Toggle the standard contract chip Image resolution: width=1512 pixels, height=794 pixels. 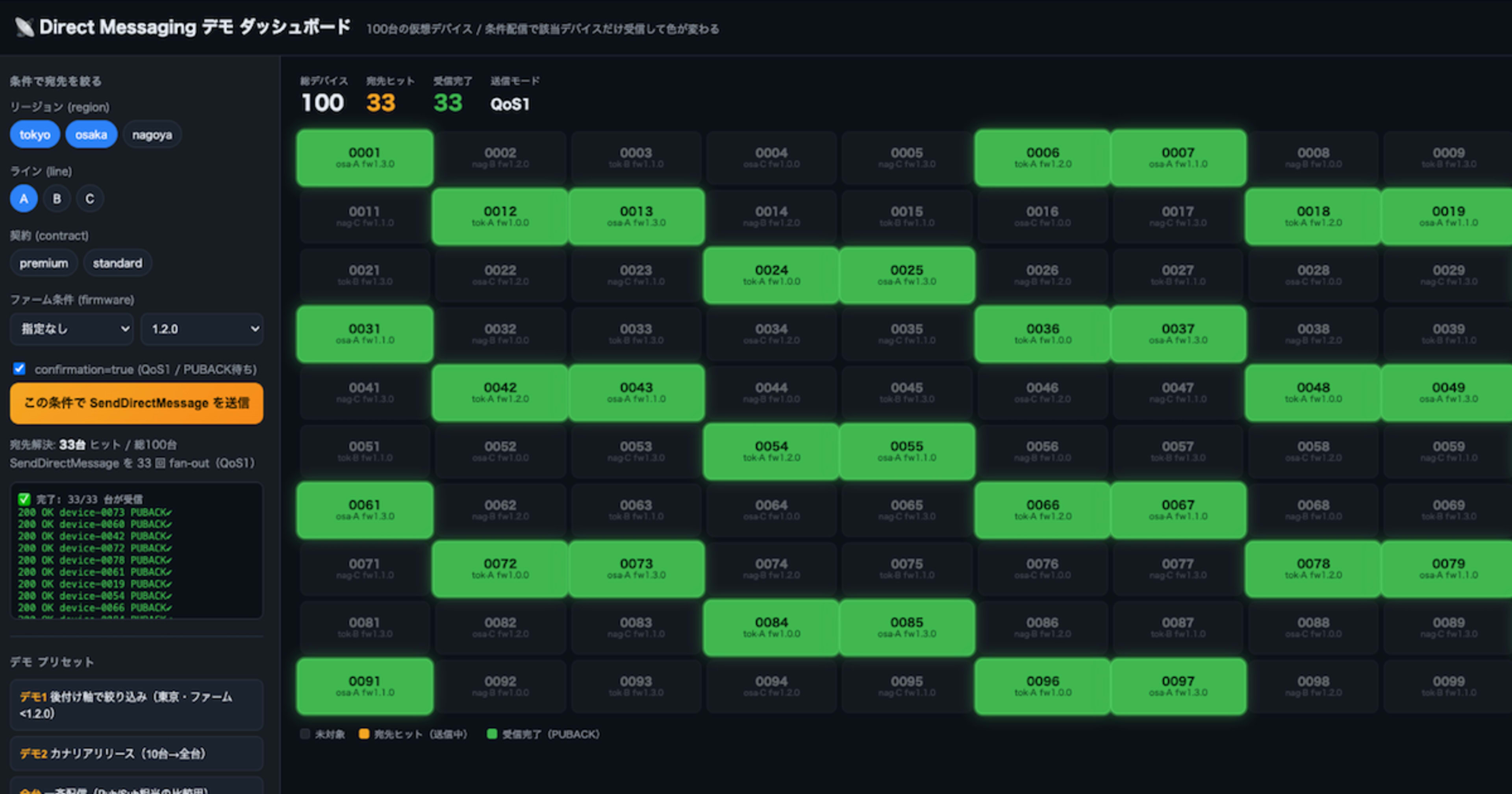coord(117,263)
